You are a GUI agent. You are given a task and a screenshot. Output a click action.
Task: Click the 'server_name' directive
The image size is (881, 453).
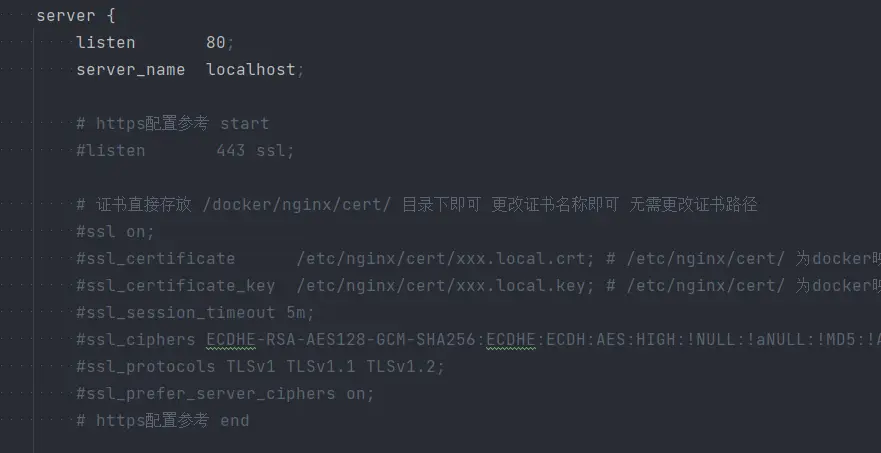point(130,70)
